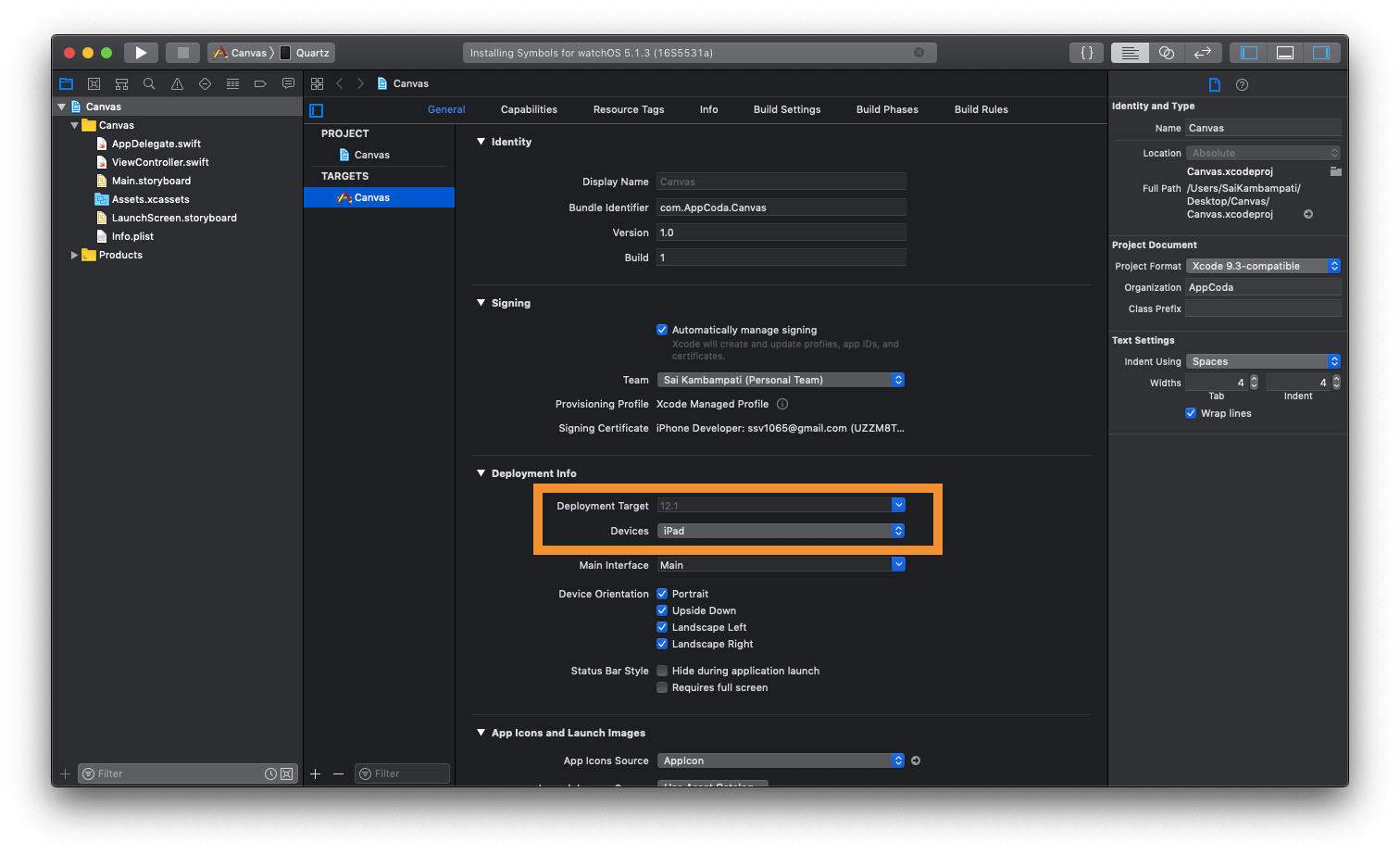
Task: Open the code snippet library button
Action: pos(1087,53)
